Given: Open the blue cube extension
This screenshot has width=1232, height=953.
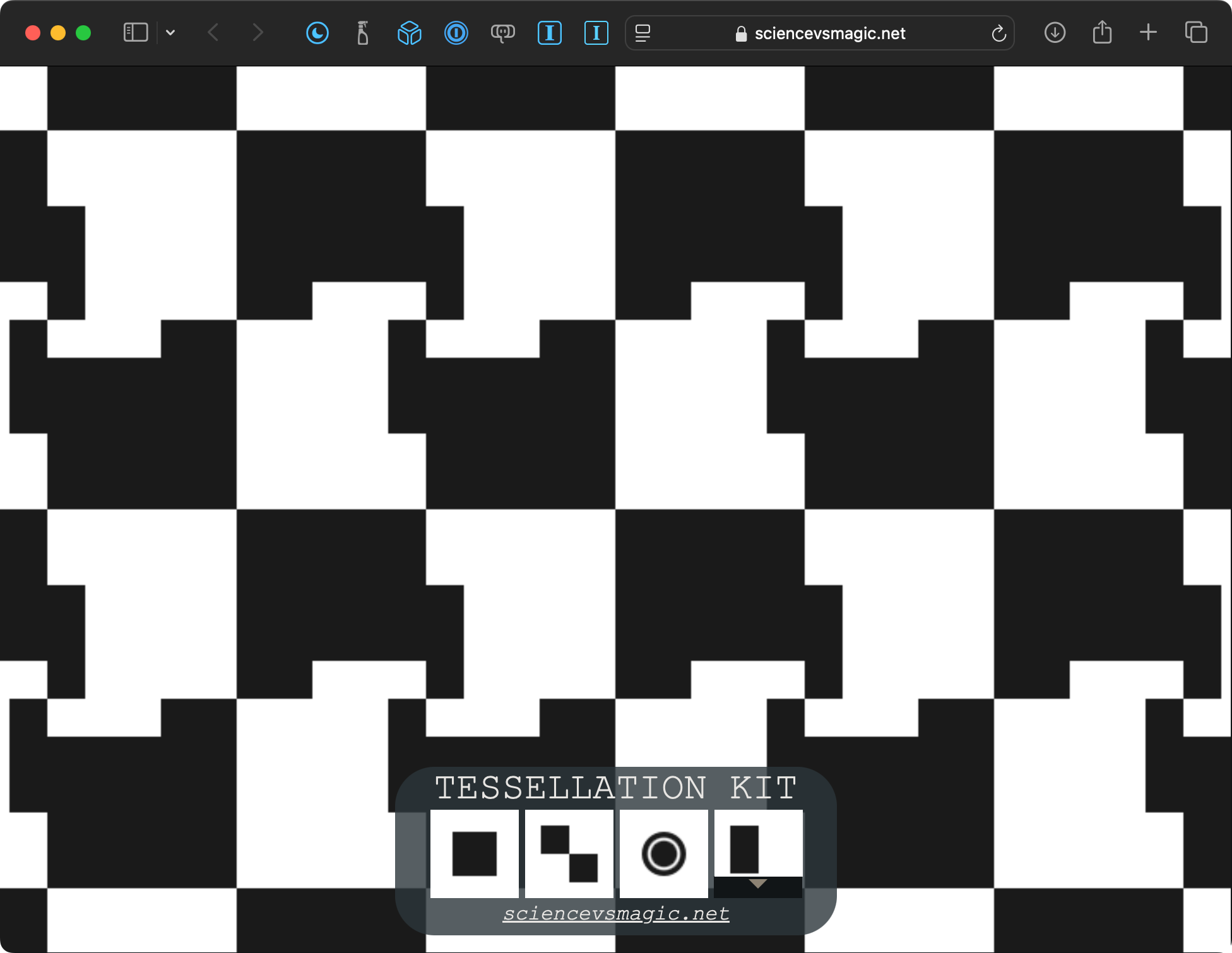Looking at the screenshot, I should point(409,33).
